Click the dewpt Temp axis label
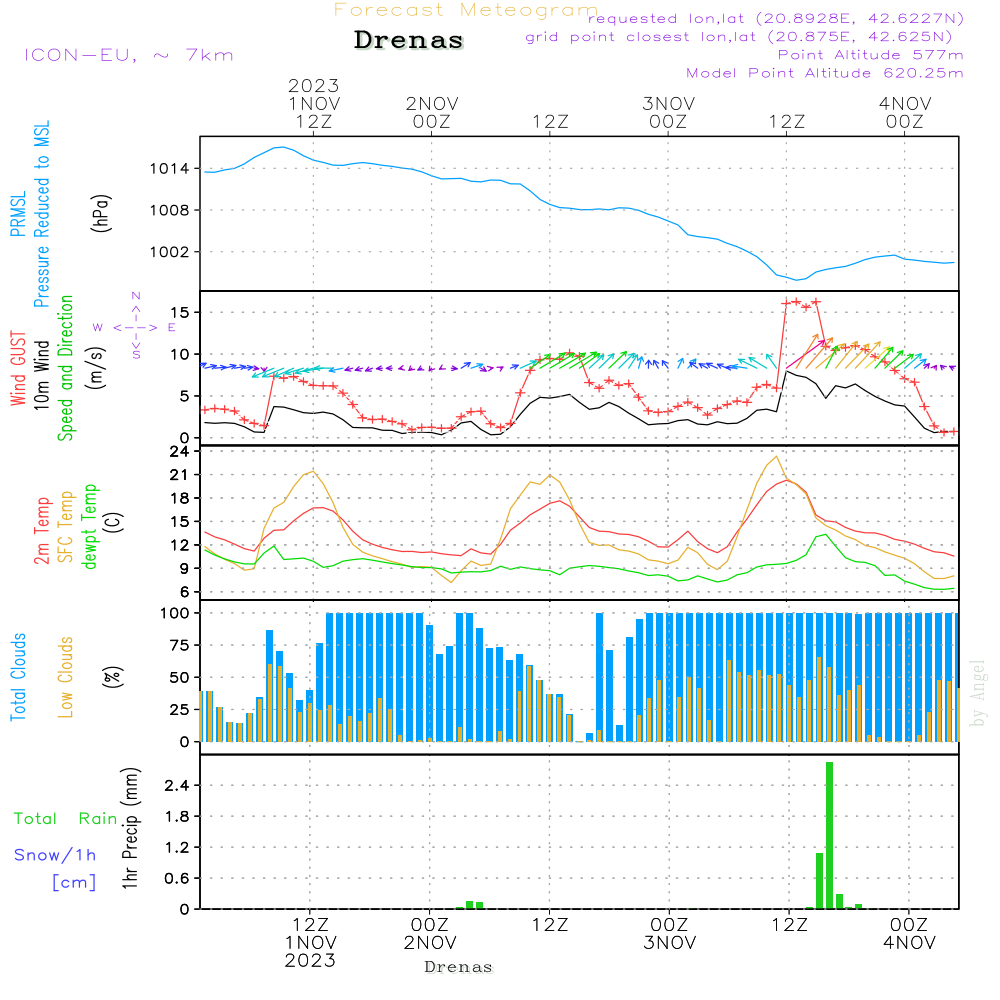 pyautogui.click(x=89, y=526)
